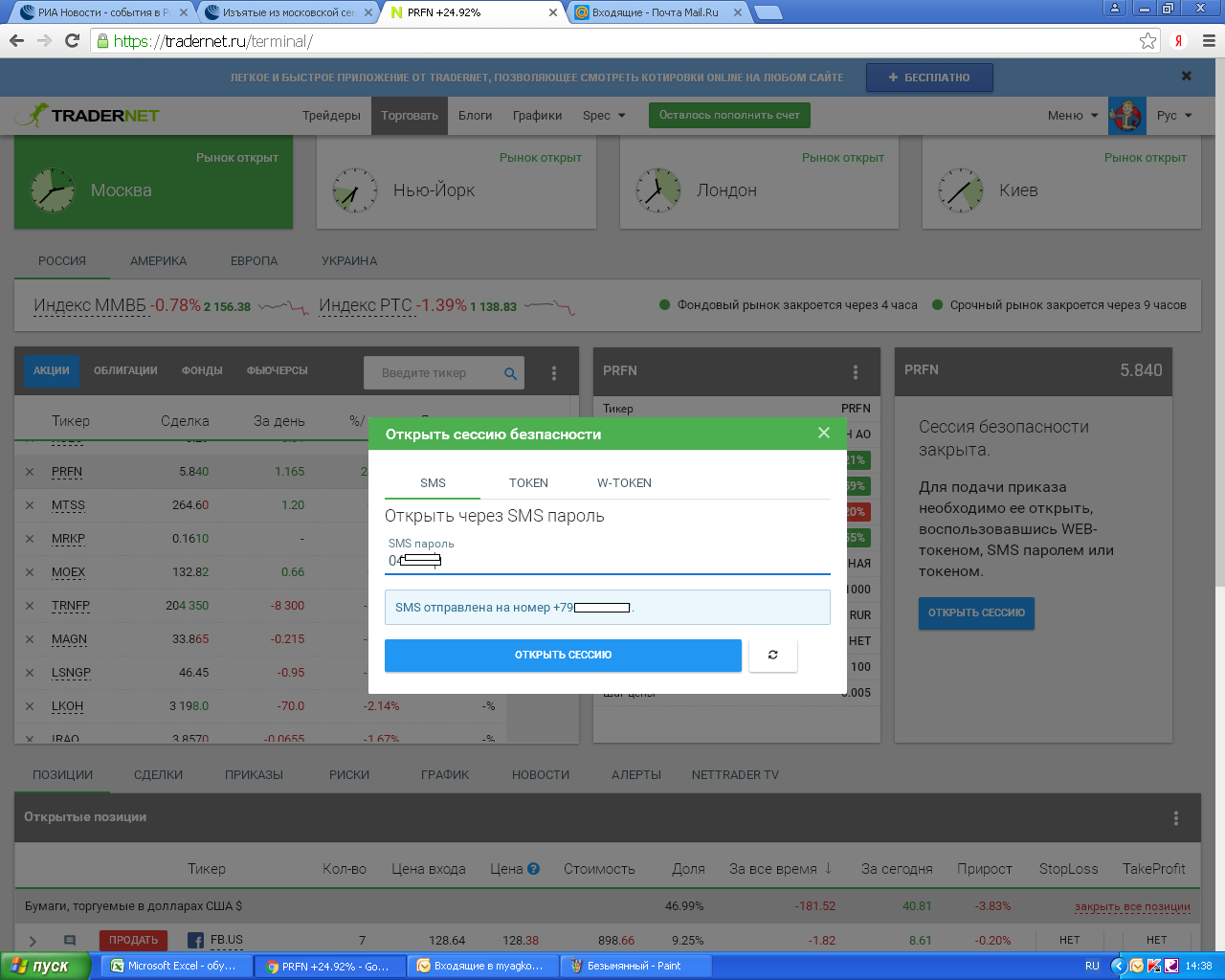Click the Tradernet logo
The image size is (1225, 980).
pyautogui.click(x=87, y=115)
